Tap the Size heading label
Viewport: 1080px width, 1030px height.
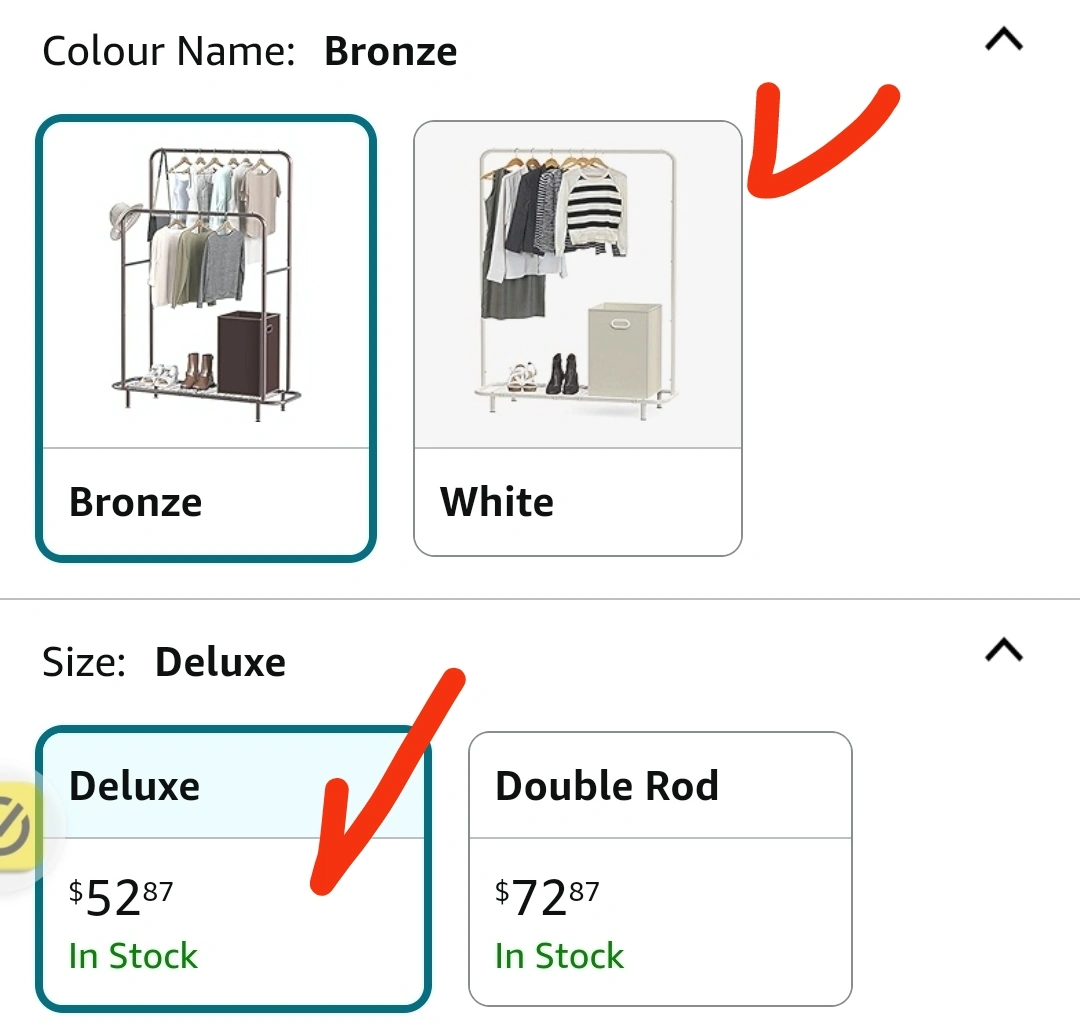[x=84, y=662]
